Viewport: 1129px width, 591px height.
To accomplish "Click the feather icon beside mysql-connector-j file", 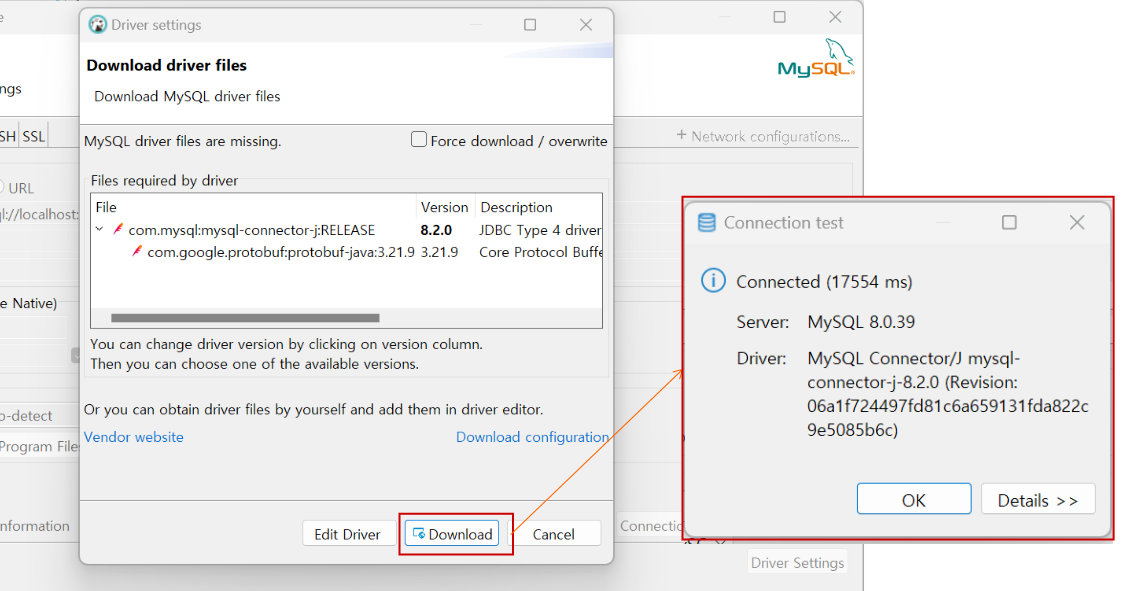I will point(118,230).
